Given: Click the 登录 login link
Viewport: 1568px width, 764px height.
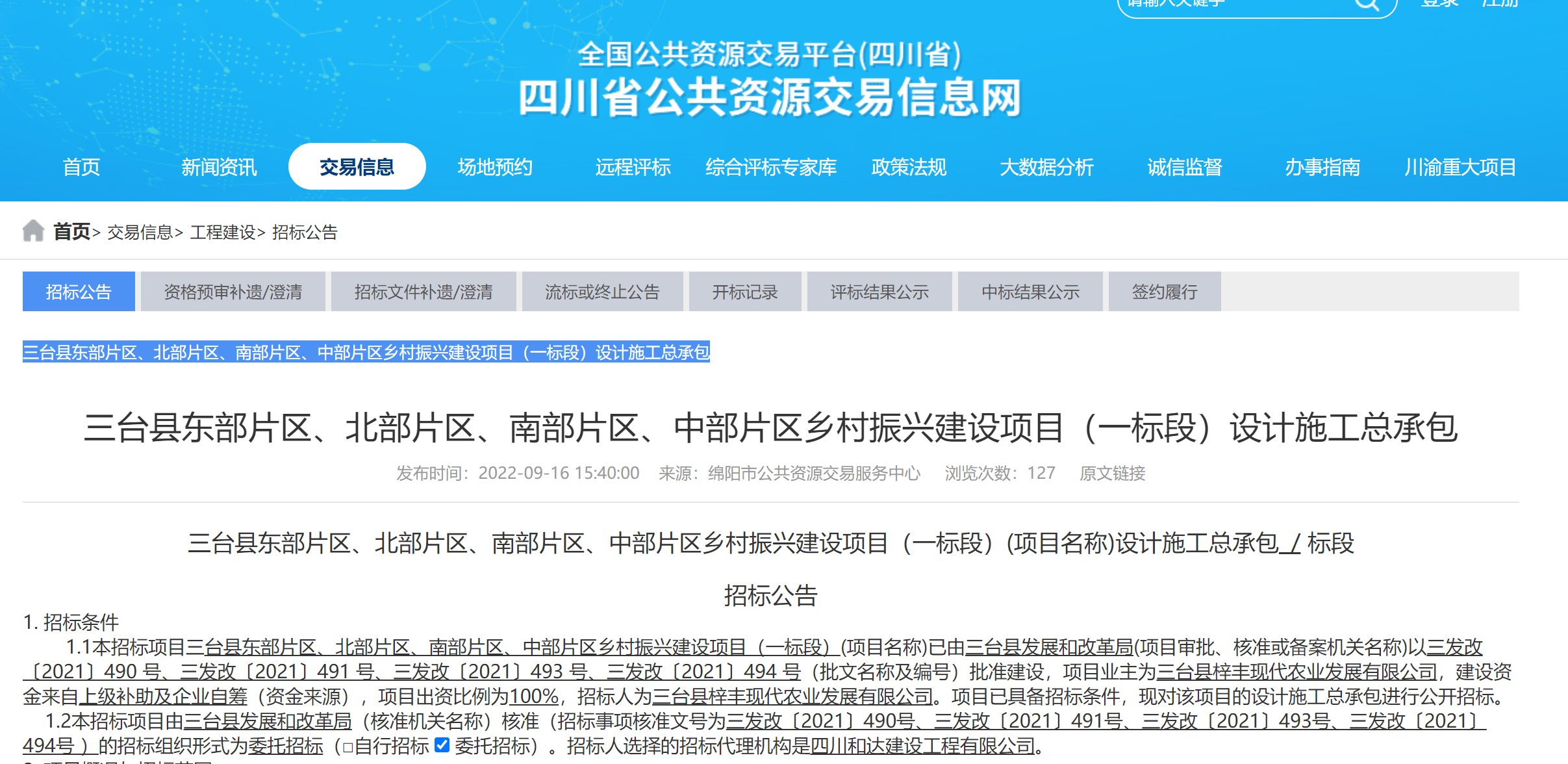Looking at the screenshot, I should 1439,3.
